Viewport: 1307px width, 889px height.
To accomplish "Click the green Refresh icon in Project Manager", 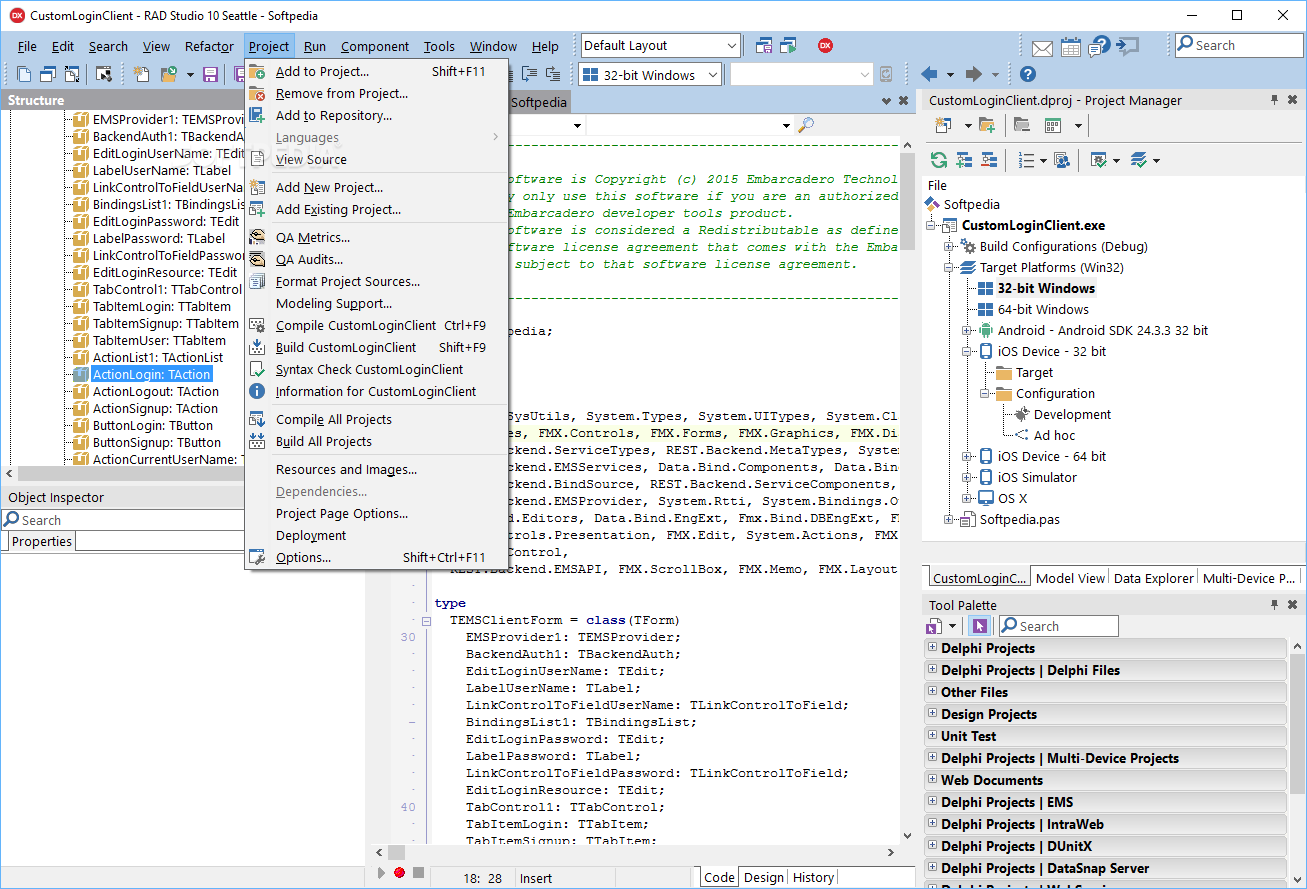I will click(x=938, y=160).
